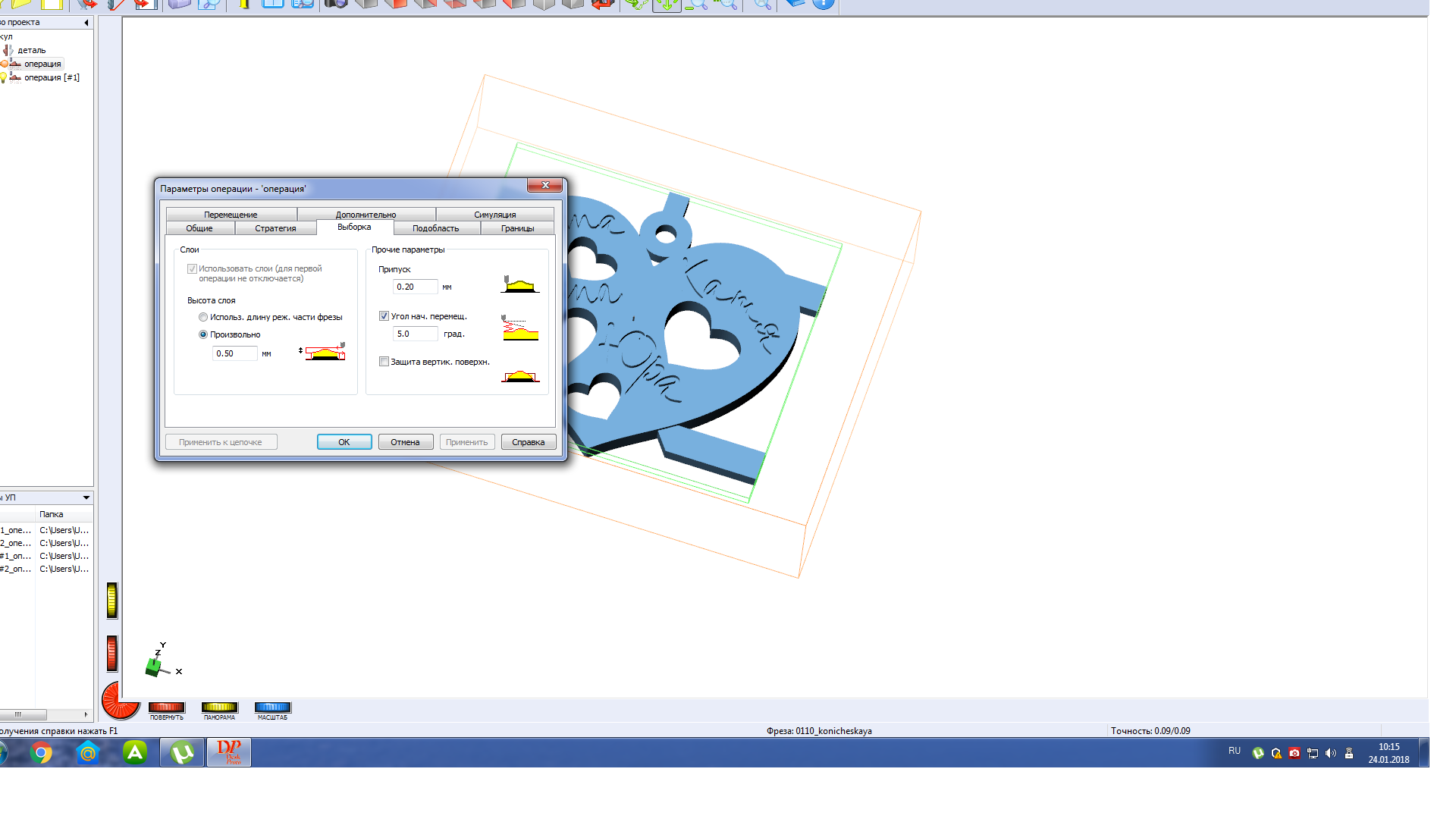The height and width of the screenshot is (819, 1456).
Task: Select the 'Произвольно' radio button
Action: (203, 334)
